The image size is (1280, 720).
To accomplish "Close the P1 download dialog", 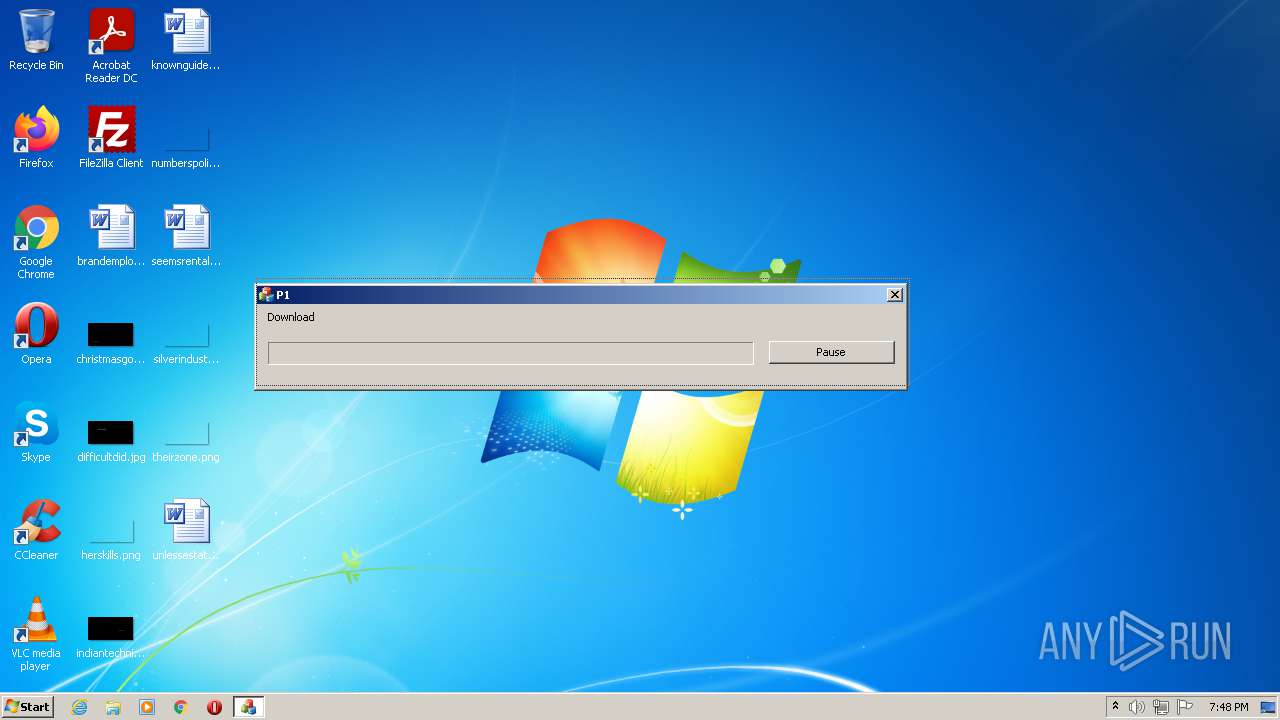I will [895, 294].
